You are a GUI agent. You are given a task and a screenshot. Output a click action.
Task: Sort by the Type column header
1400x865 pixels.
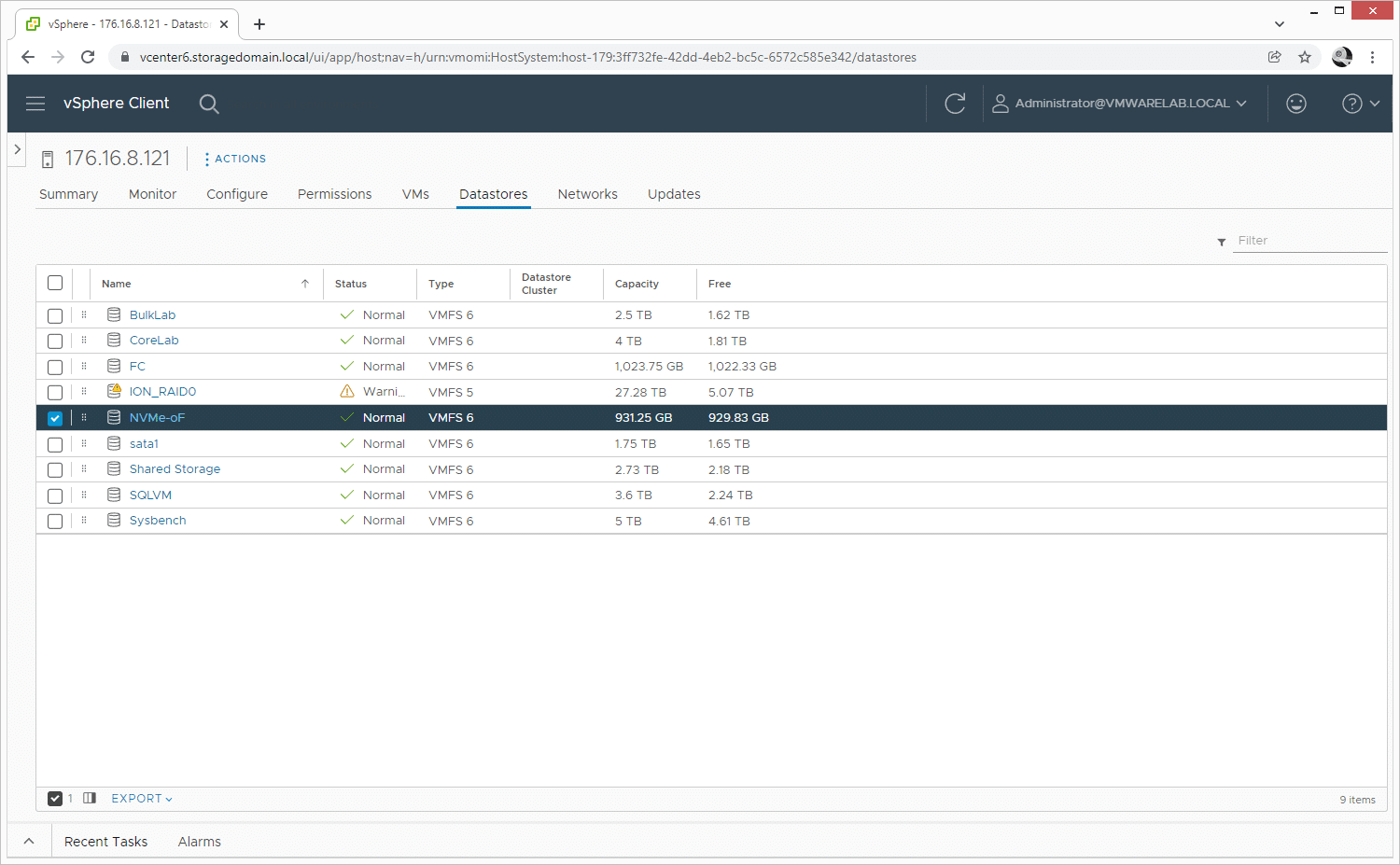(x=441, y=284)
